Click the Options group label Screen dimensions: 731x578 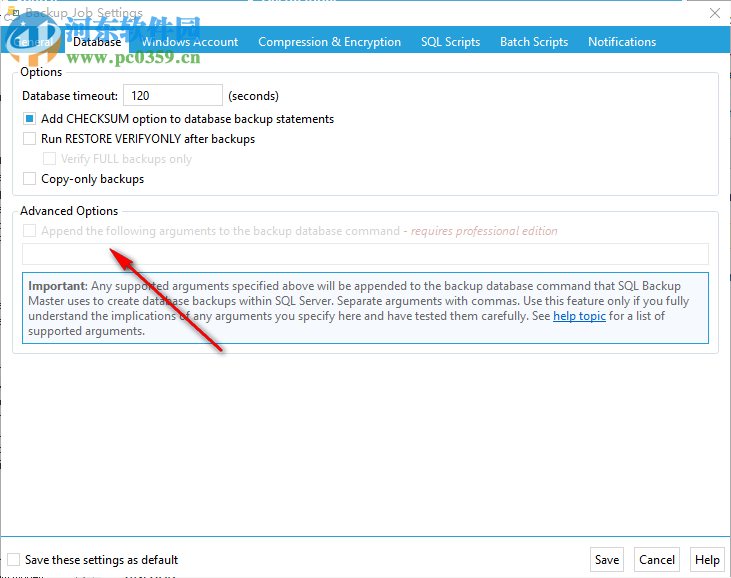coord(41,72)
